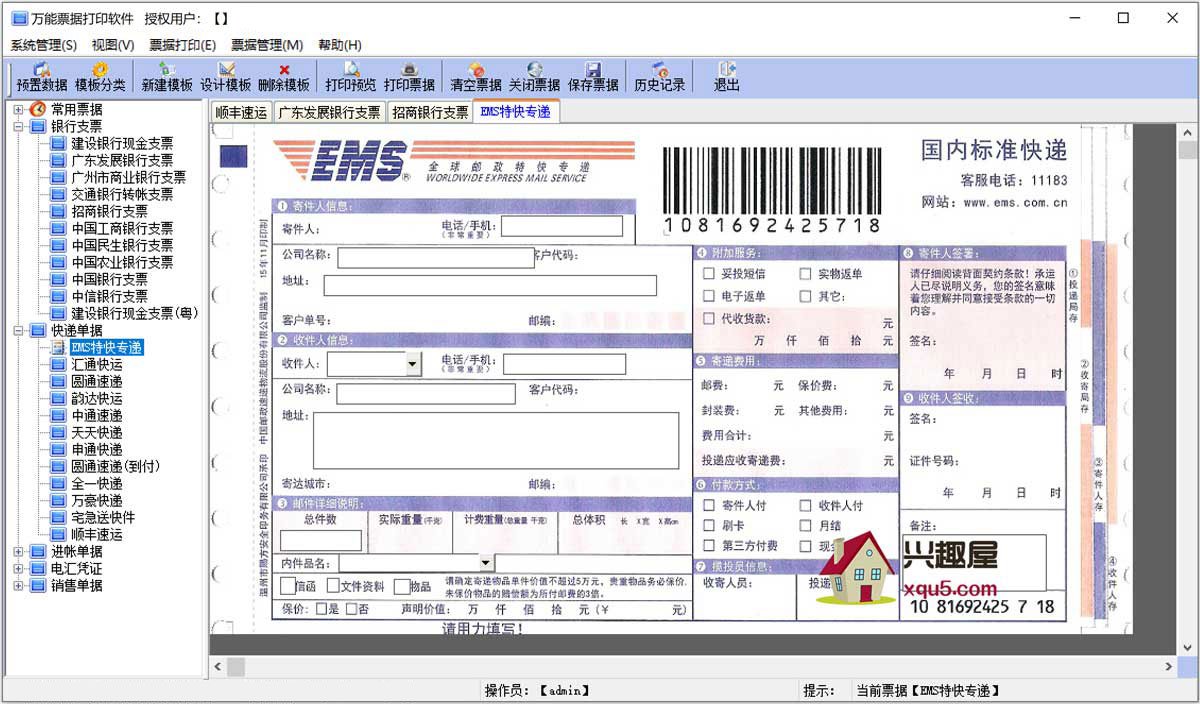Image resolution: width=1200 pixels, height=704 pixels.
Task: Click the vertical scrollbar down arrow
Action: pyautogui.click(x=1188, y=647)
